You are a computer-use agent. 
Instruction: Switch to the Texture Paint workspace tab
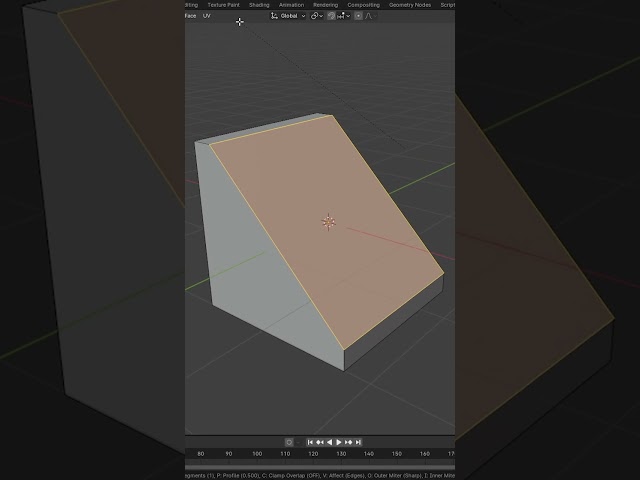click(223, 5)
